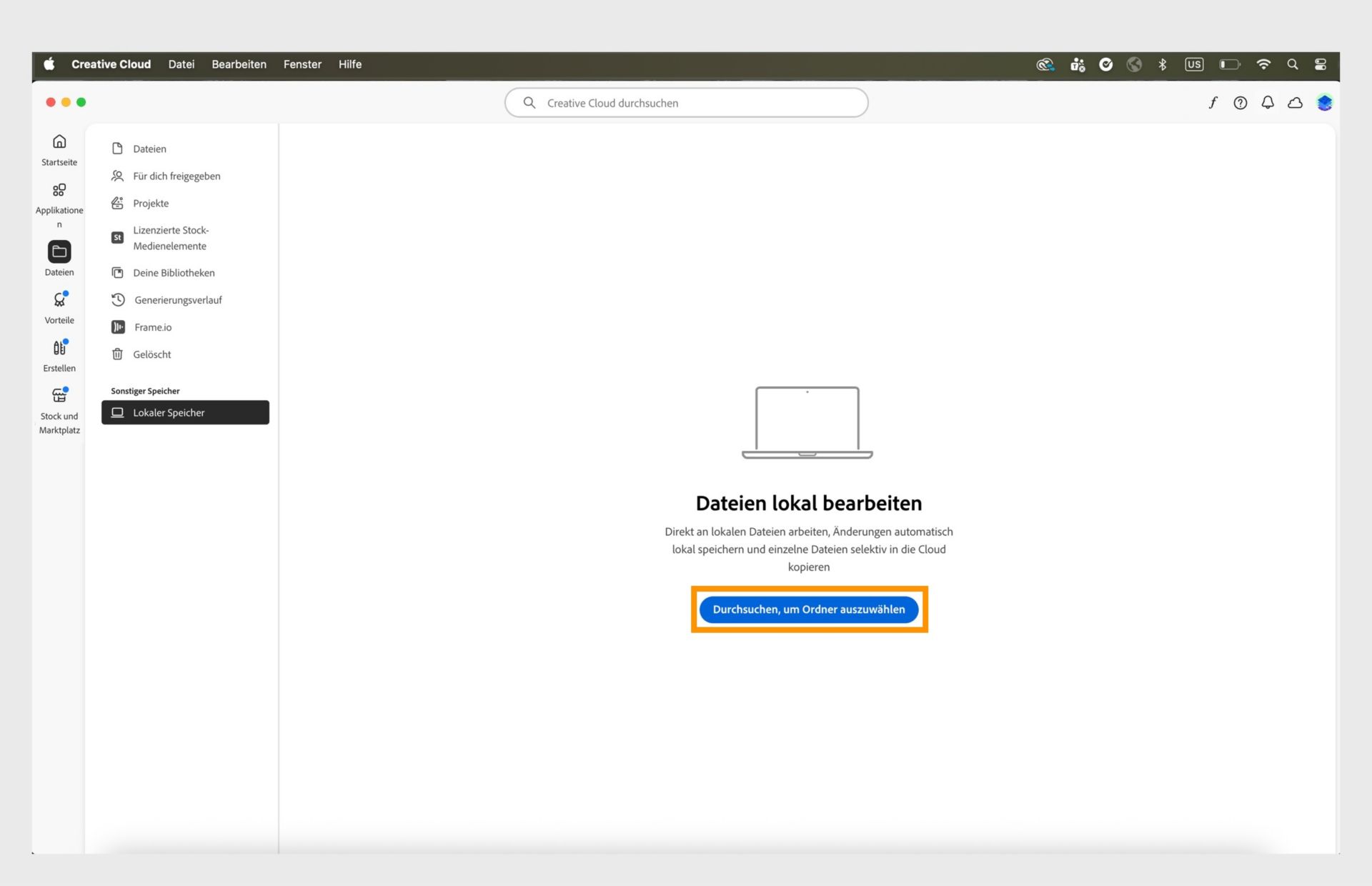Click the Sonstiger Speicher heading
The width and height of the screenshot is (1372, 886).
(x=145, y=391)
